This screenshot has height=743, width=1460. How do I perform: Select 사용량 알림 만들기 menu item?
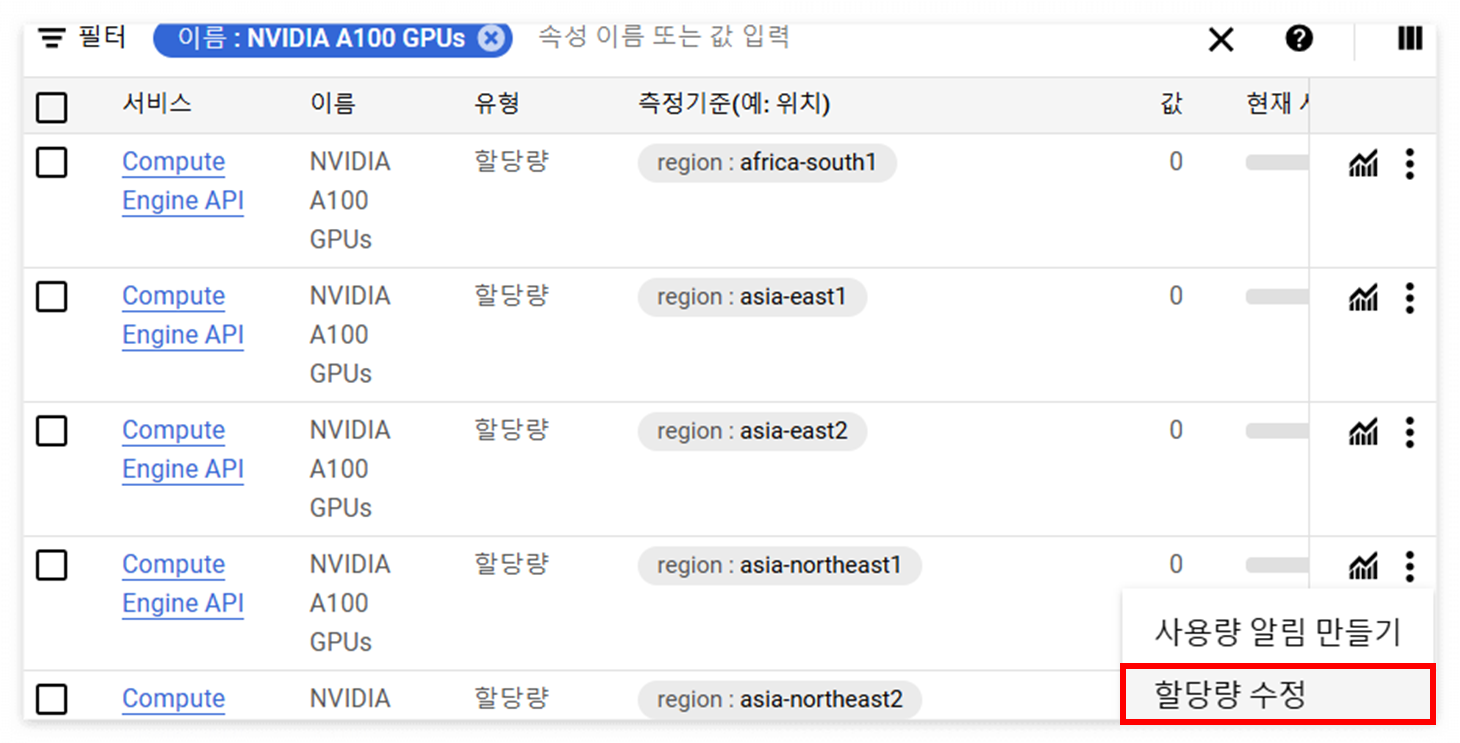click(x=1277, y=632)
